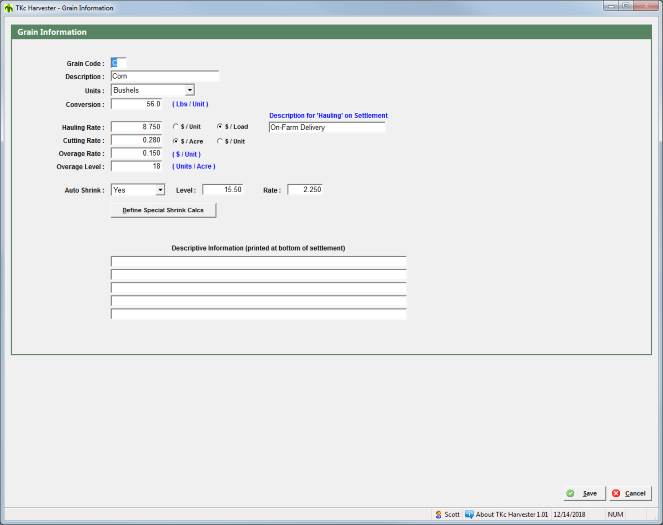Focus the Conversion field showing 56.0

[136, 103]
